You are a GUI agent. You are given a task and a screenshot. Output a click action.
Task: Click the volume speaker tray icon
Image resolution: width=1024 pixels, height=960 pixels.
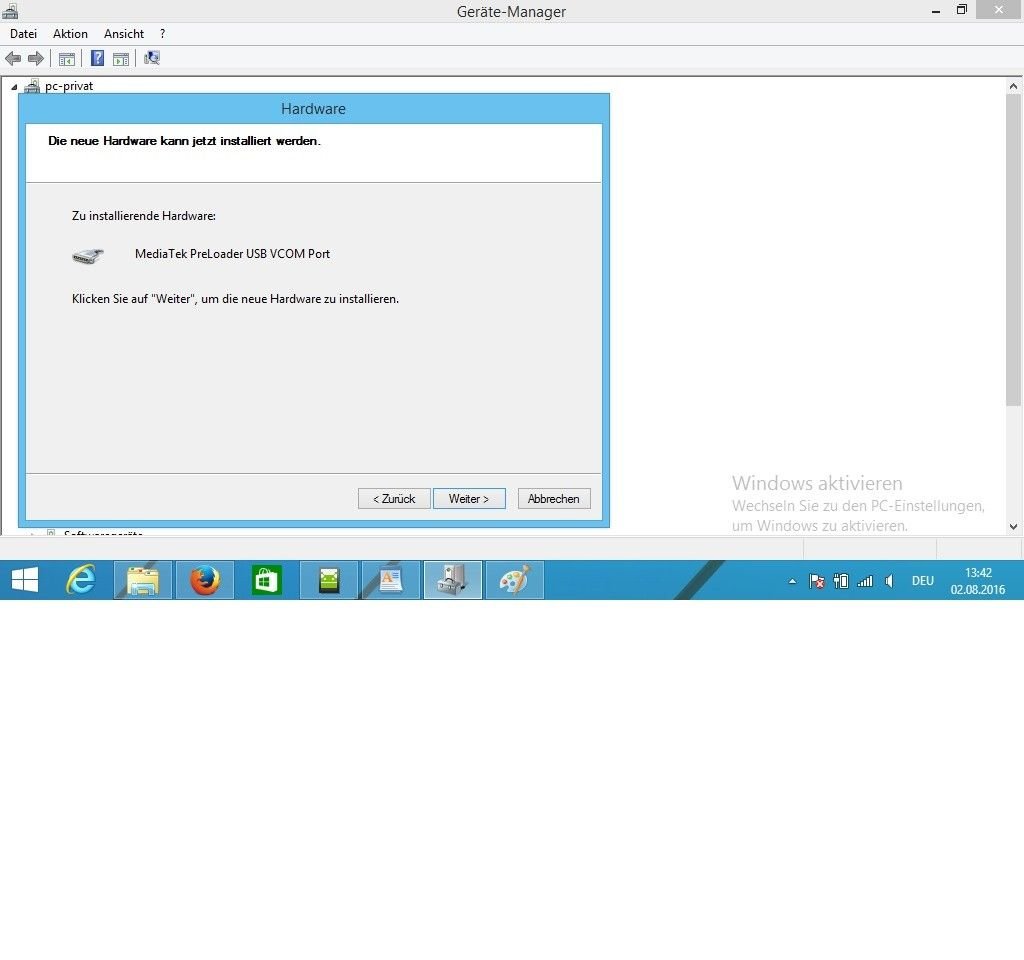[x=889, y=581]
